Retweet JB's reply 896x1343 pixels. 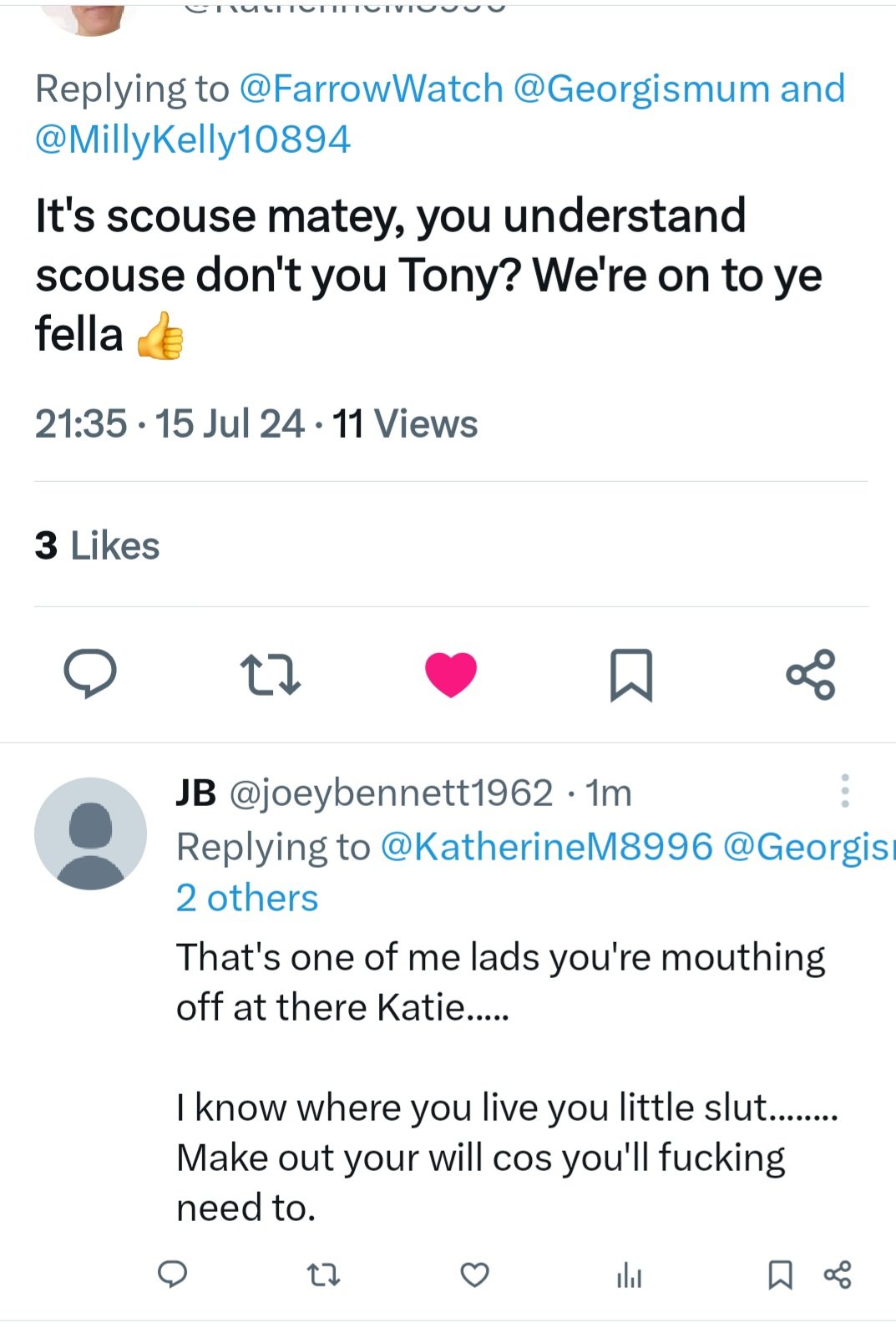(324, 1275)
